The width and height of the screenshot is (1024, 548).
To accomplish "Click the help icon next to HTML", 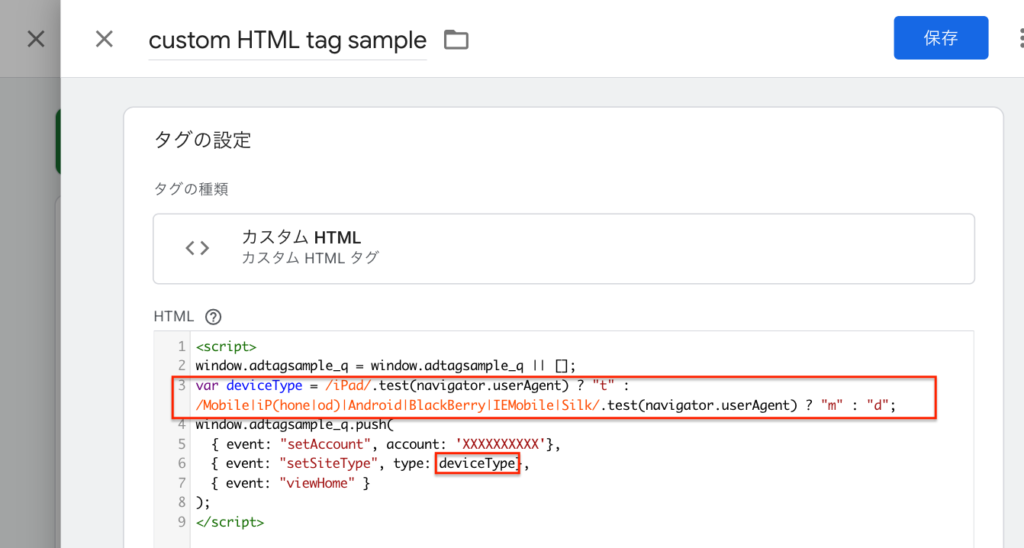I will click(x=212, y=317).
